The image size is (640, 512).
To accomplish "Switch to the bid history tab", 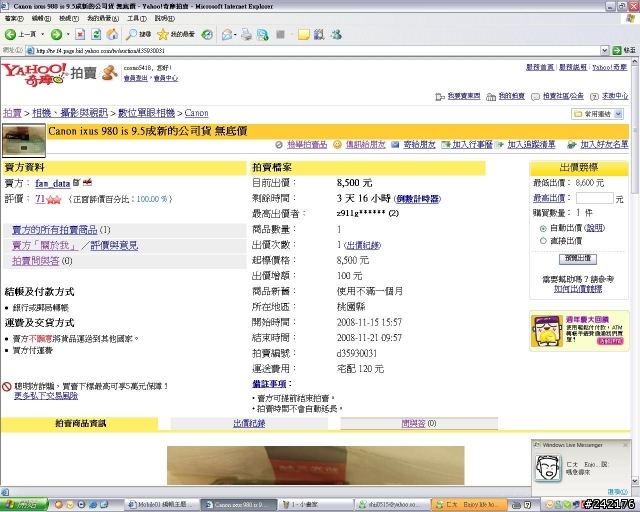I will point(249,423).
